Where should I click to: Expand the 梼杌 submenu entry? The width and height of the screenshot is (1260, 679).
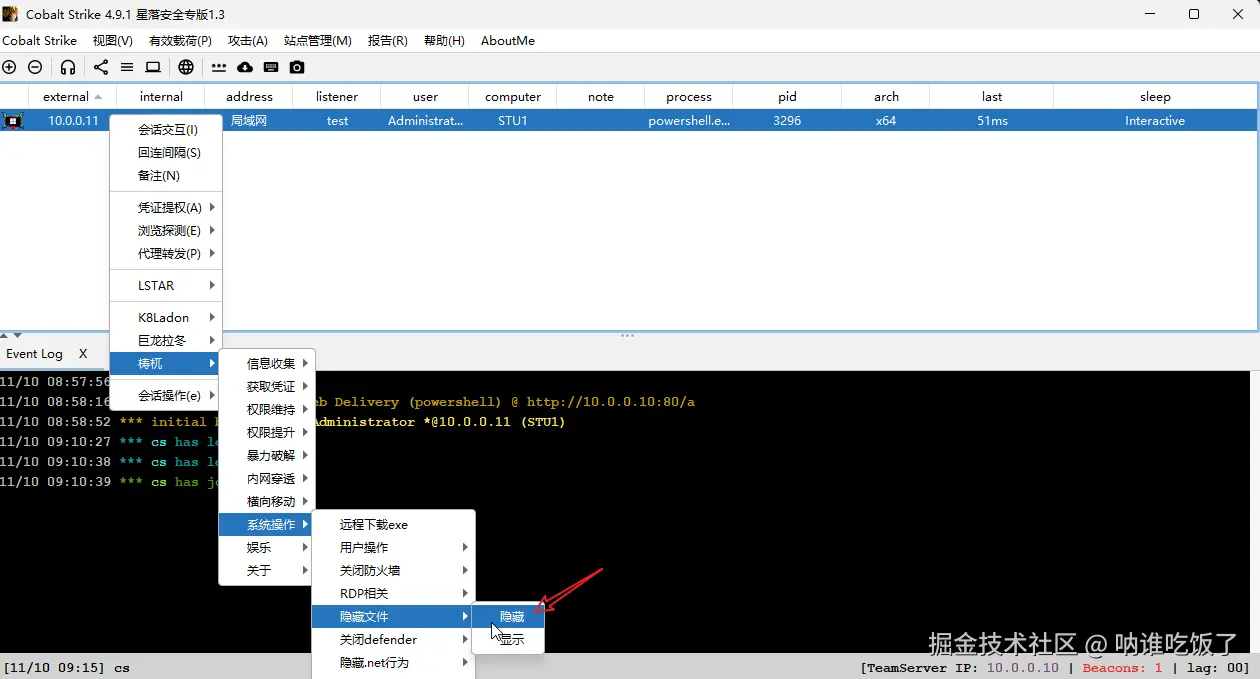166,364
